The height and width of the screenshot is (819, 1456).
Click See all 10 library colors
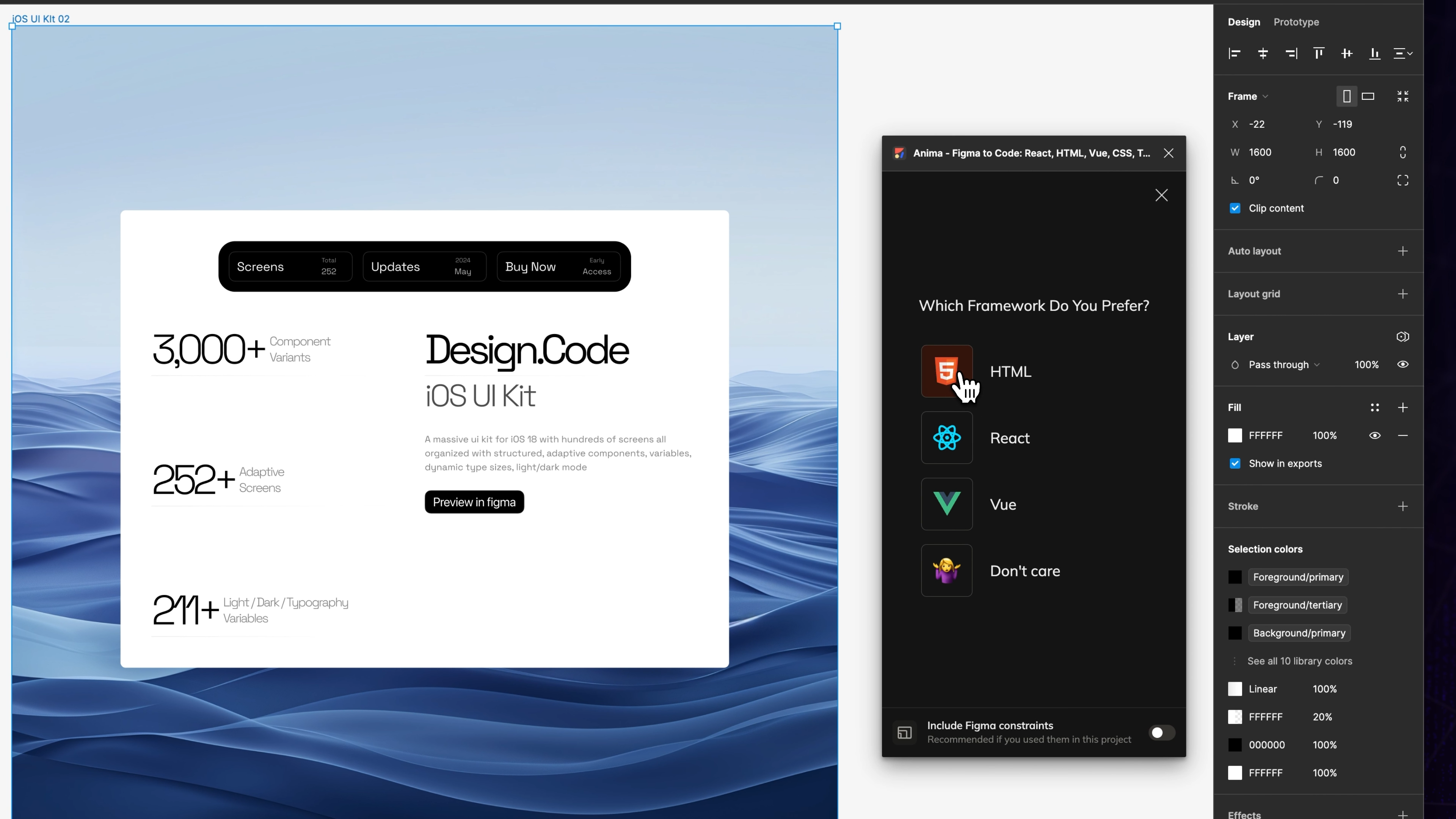coord(1300,661)
